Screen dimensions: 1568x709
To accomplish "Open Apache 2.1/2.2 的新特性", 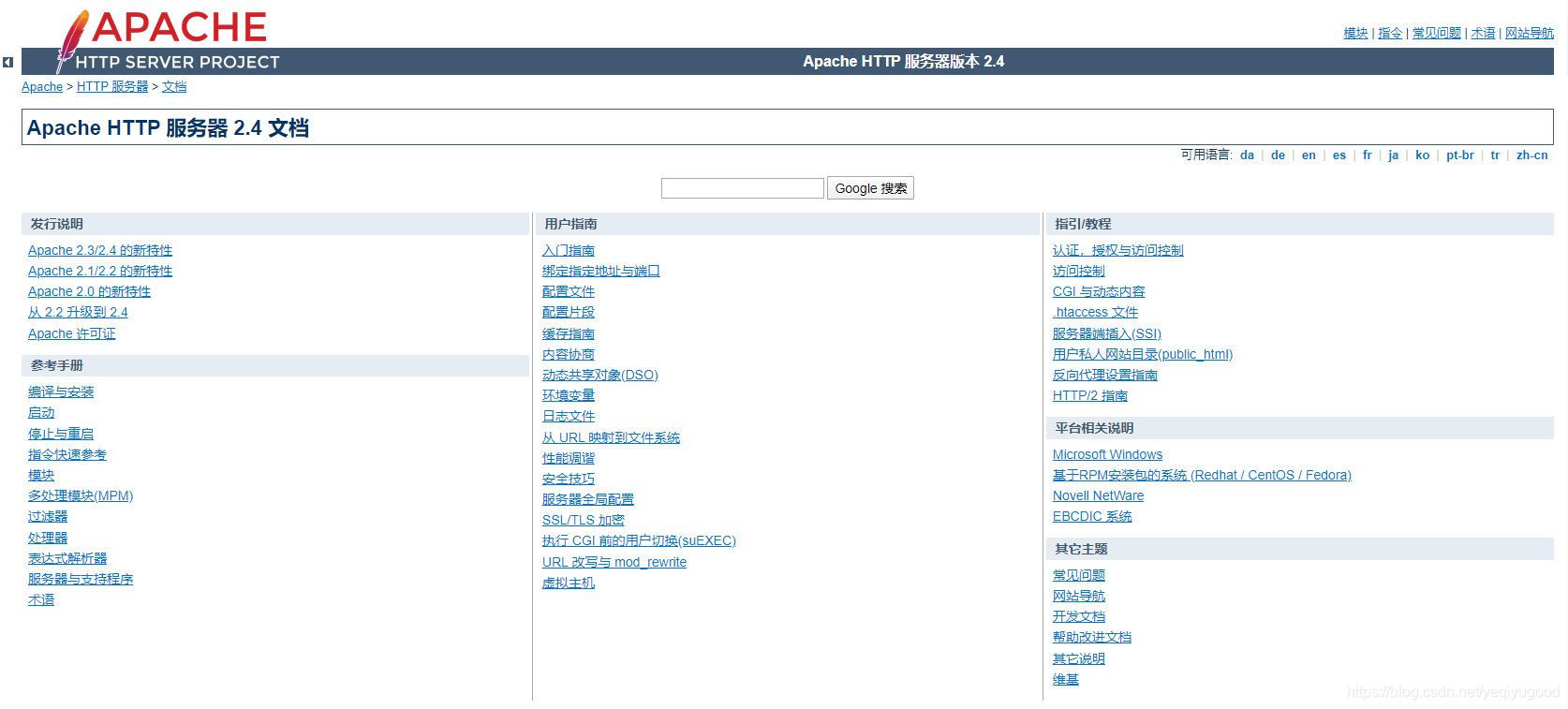I will click(100, 271).
